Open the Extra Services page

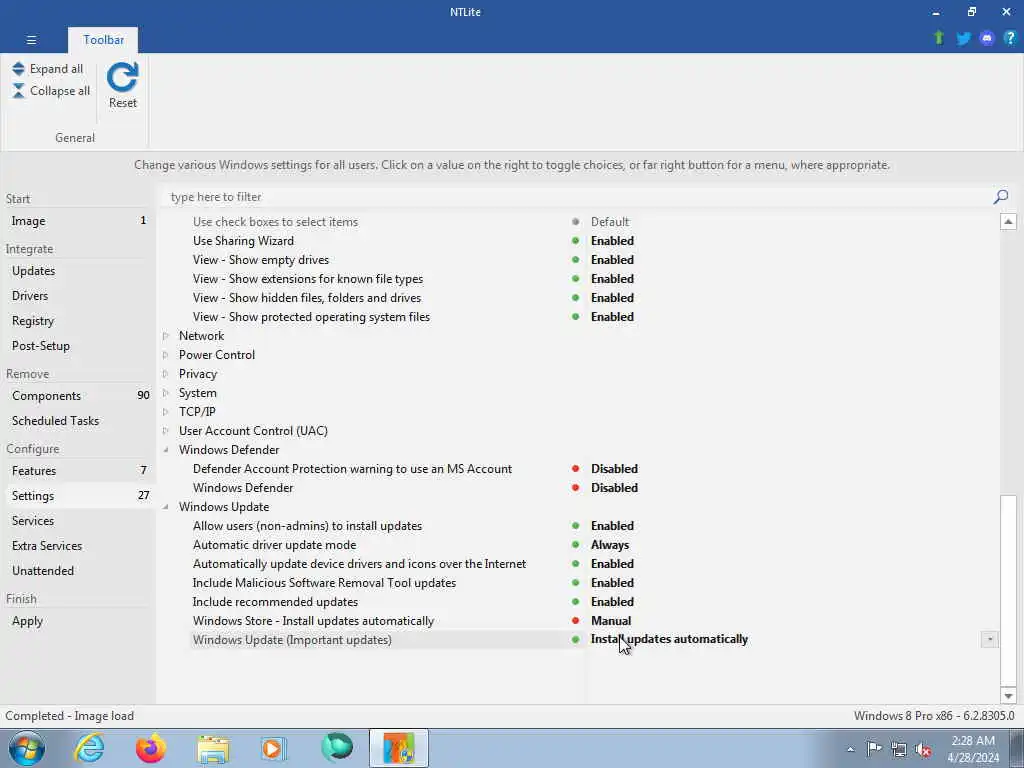78,546
